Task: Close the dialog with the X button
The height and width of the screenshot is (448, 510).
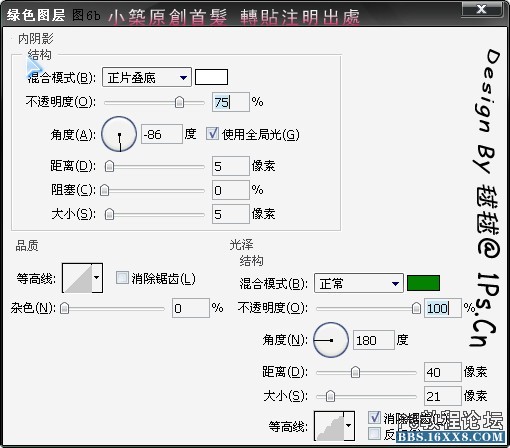Action: (x=482, y=9)
